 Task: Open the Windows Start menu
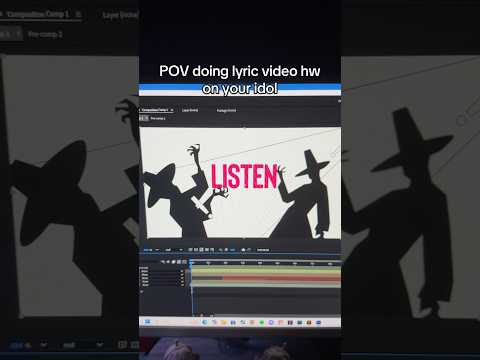148,322
